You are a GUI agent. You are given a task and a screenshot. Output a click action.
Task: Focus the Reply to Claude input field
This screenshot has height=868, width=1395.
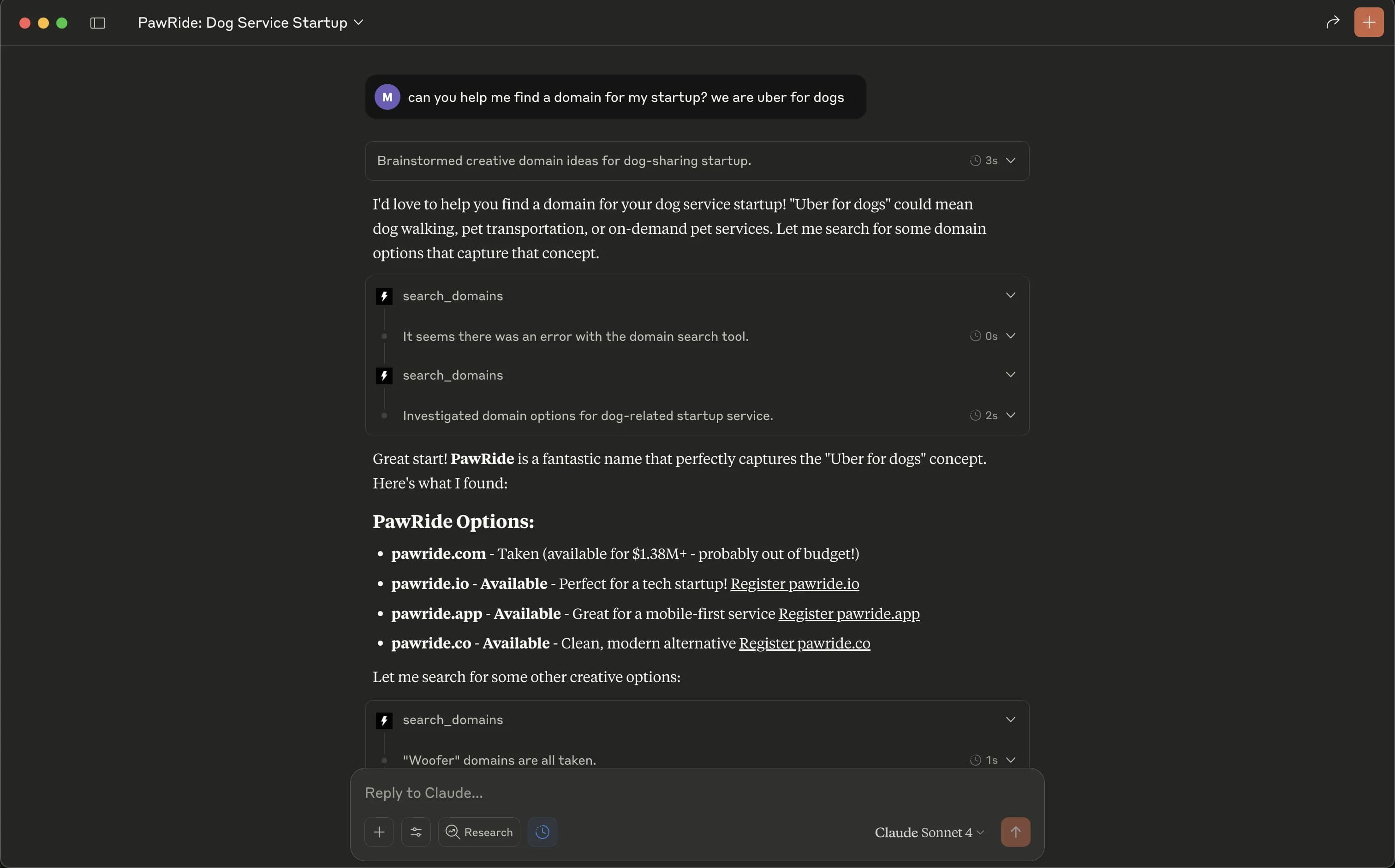[697, 793]
